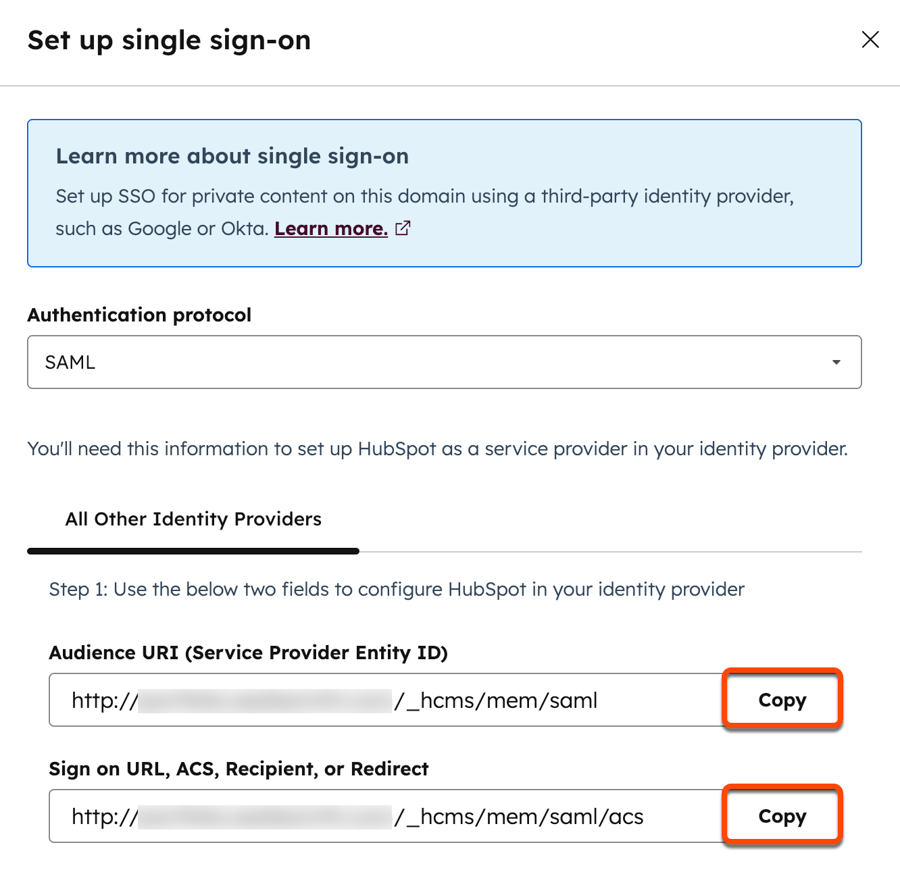Close the single sign-on setup dialog
The height and width of the screenshot is (870, 900).
pos(870,40)
